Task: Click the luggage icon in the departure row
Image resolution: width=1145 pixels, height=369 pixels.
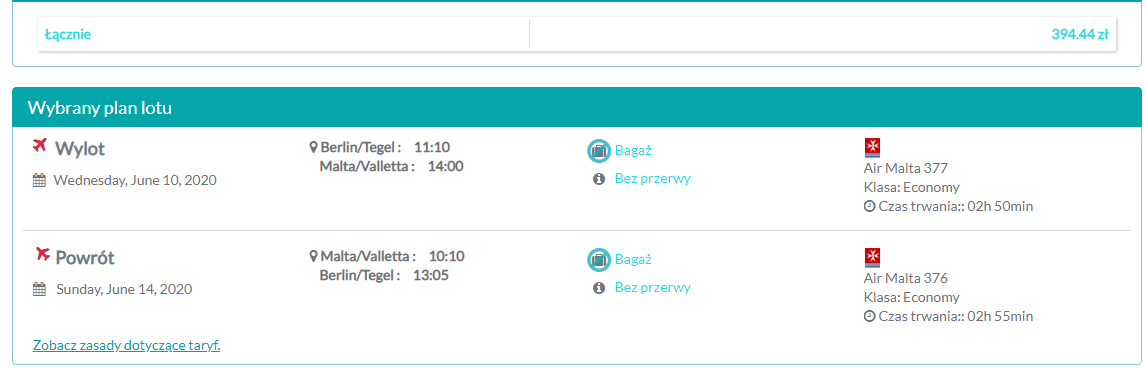Action: coord(599,151)
